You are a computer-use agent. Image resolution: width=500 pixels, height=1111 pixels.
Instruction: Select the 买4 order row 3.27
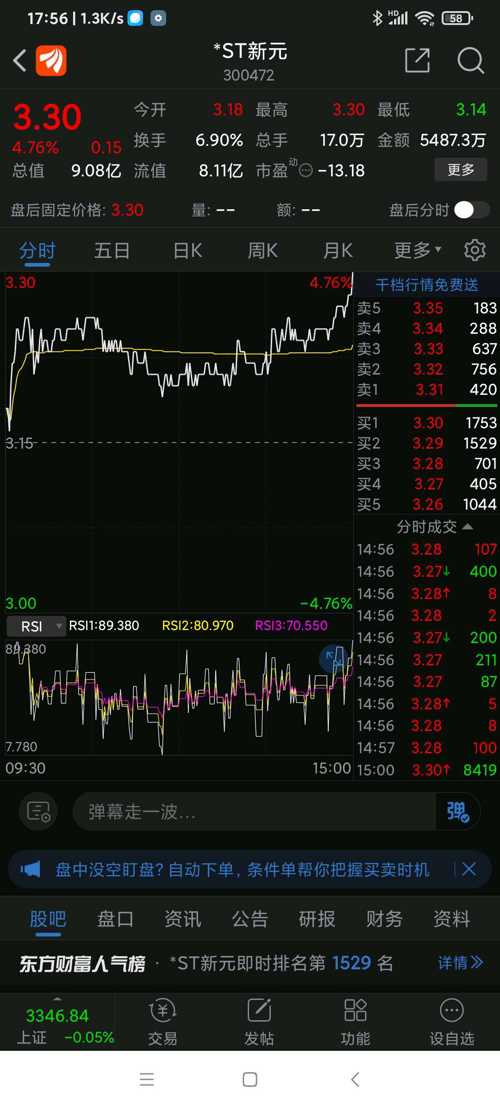[426, 484]
